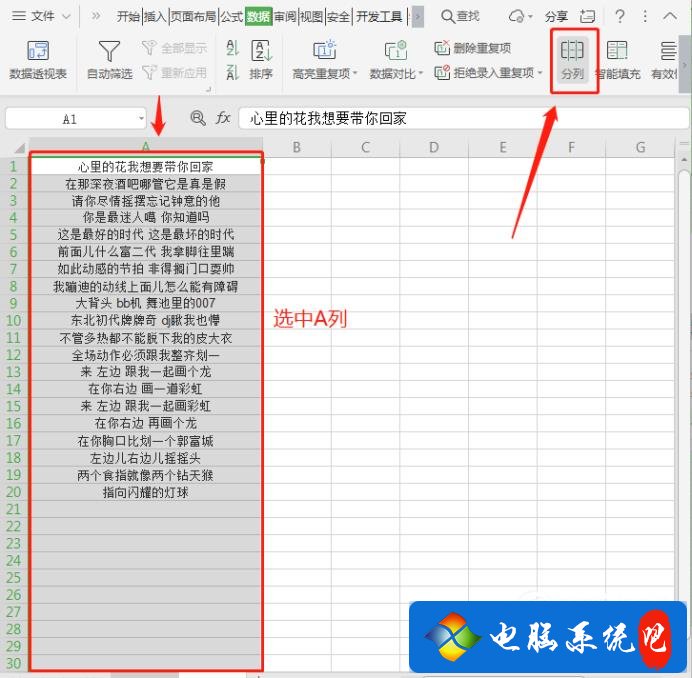Select column G header
Screen dimensions: 692x678
(x=640, y=147)
